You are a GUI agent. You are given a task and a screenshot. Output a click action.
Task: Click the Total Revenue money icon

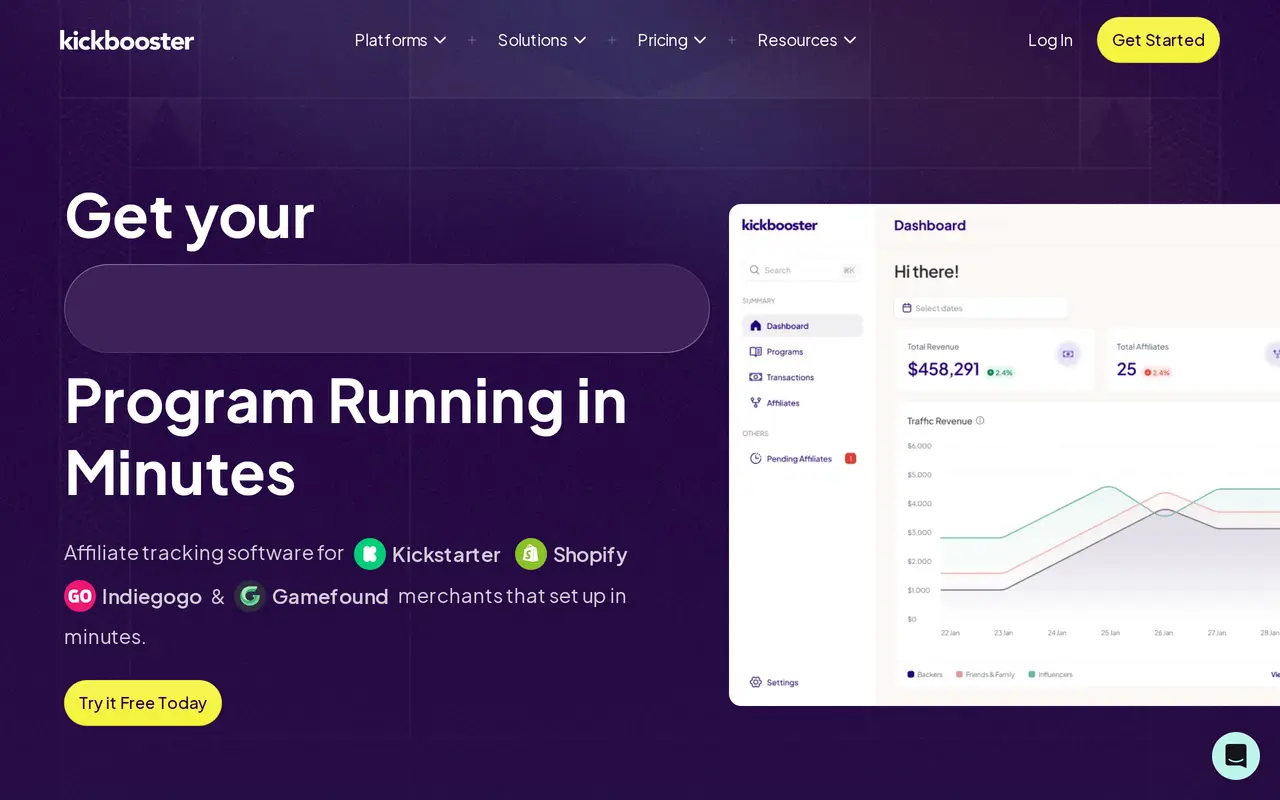pos(1068,353)
